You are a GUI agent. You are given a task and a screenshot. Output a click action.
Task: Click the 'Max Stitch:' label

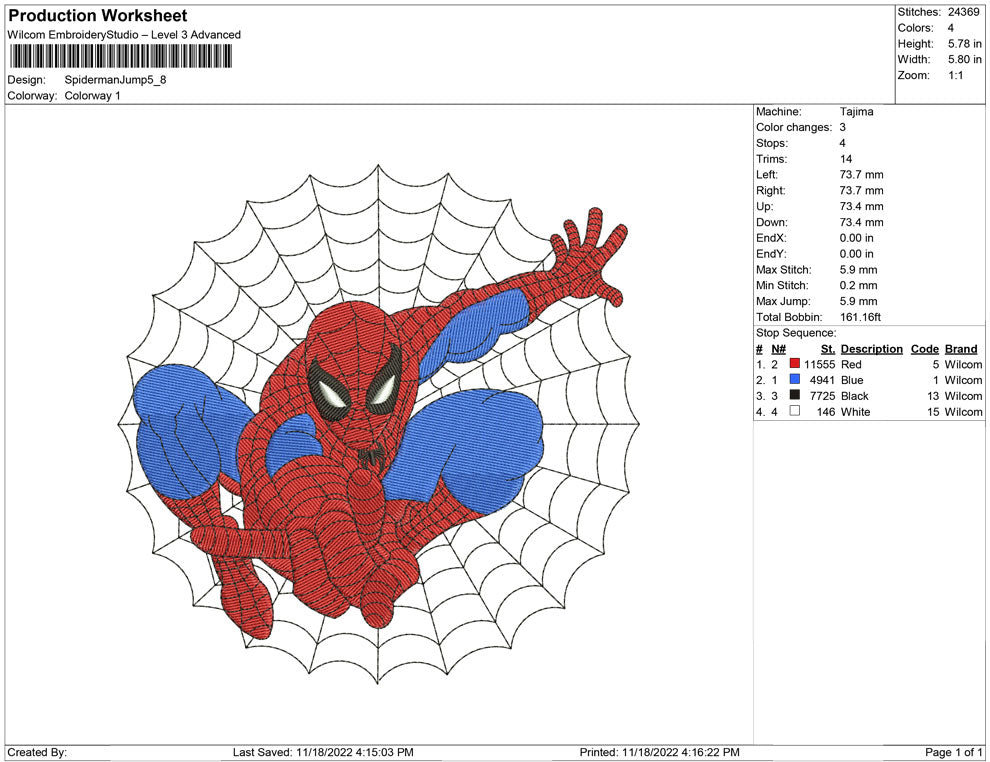[784, 270]
